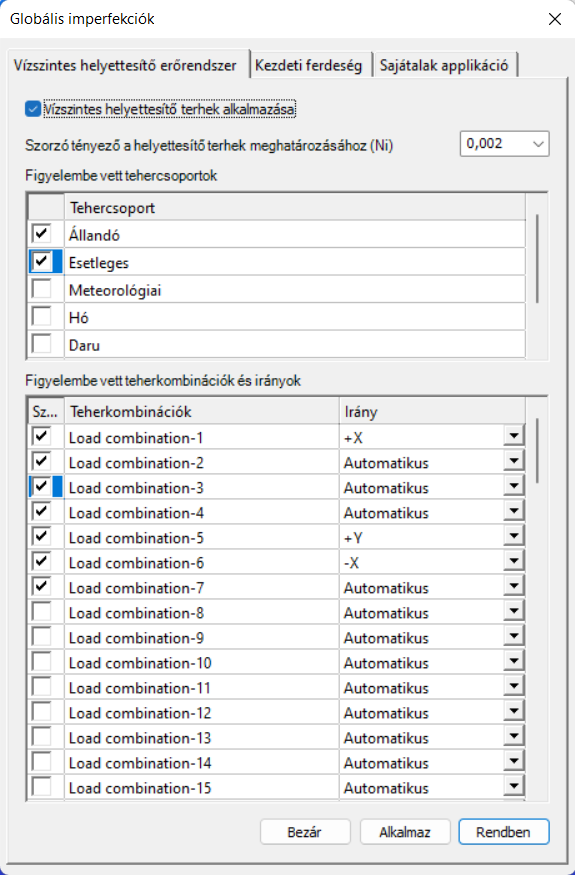Click the Bezár button
Viewport: 575px width, 875px height.
(x=305, y=832)
